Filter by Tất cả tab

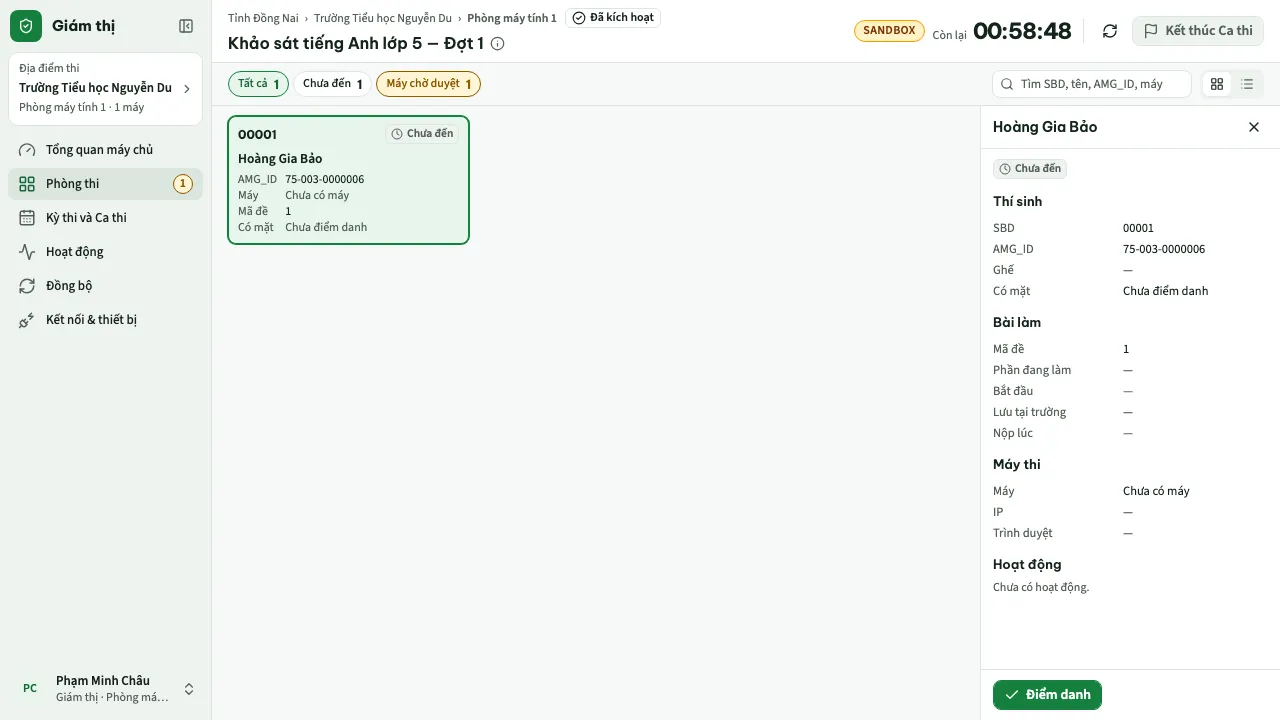pyautogui.click(x=258, y=84)
